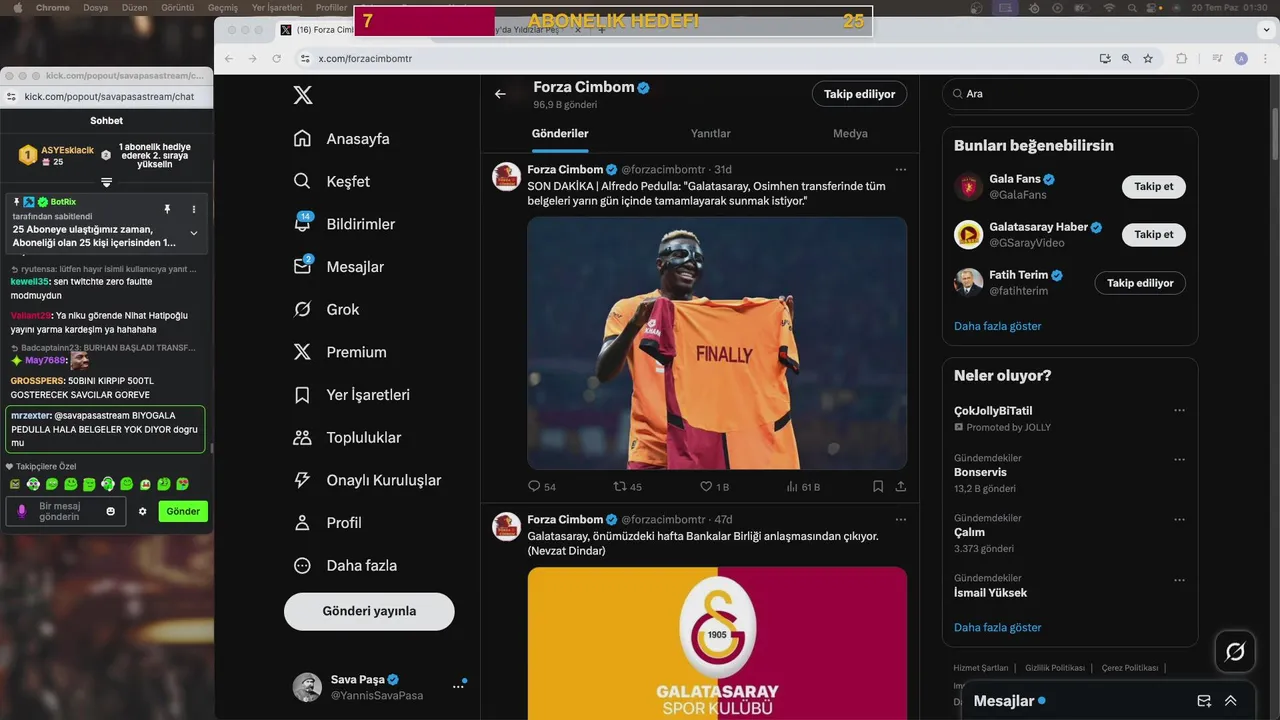This screenshot has height=720, width=1280.
Task: Open emoji picker in Kick chat input
Action: click(110, 511)
